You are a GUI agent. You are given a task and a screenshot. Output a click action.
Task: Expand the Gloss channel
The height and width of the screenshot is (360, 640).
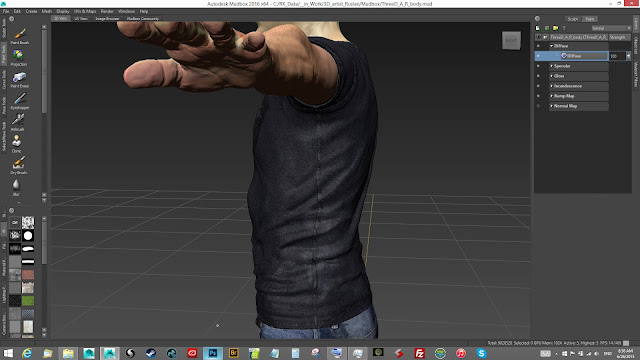click(551, 76)
